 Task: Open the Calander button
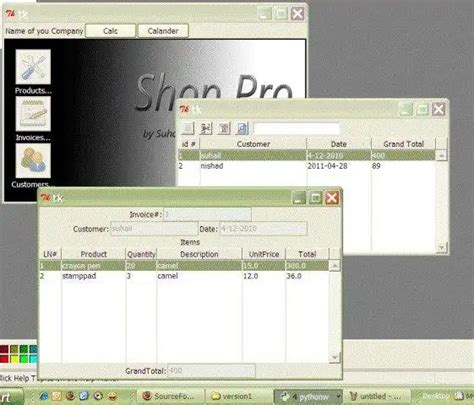(x=163, y=31)
